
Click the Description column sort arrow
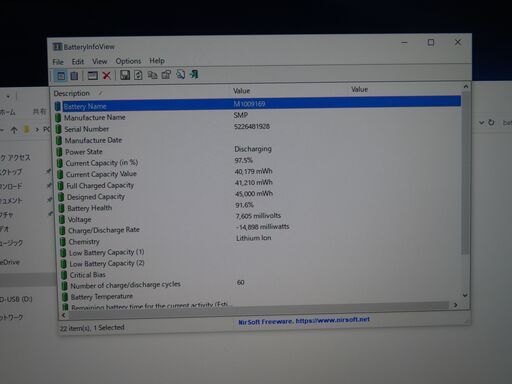click(x=100, y=93)
